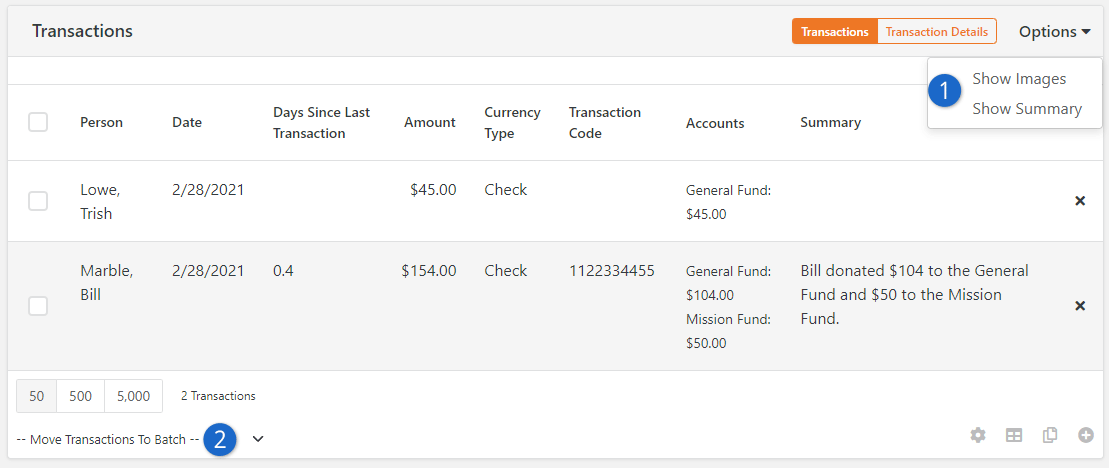Viewport: 1109px width, 468px height.
Task: Click the copy/merge documents icon
Action: (x=1050, y=435)
